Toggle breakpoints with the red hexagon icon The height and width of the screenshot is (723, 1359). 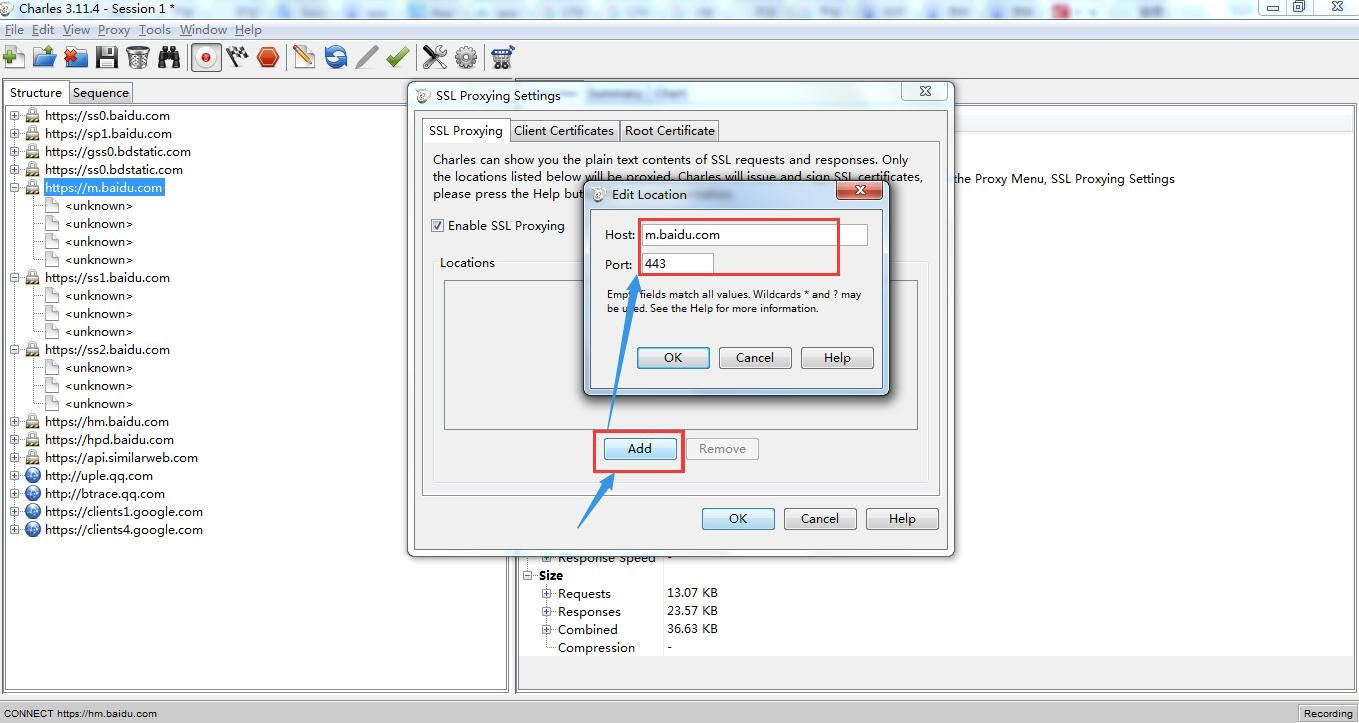[x=268, y=57]
